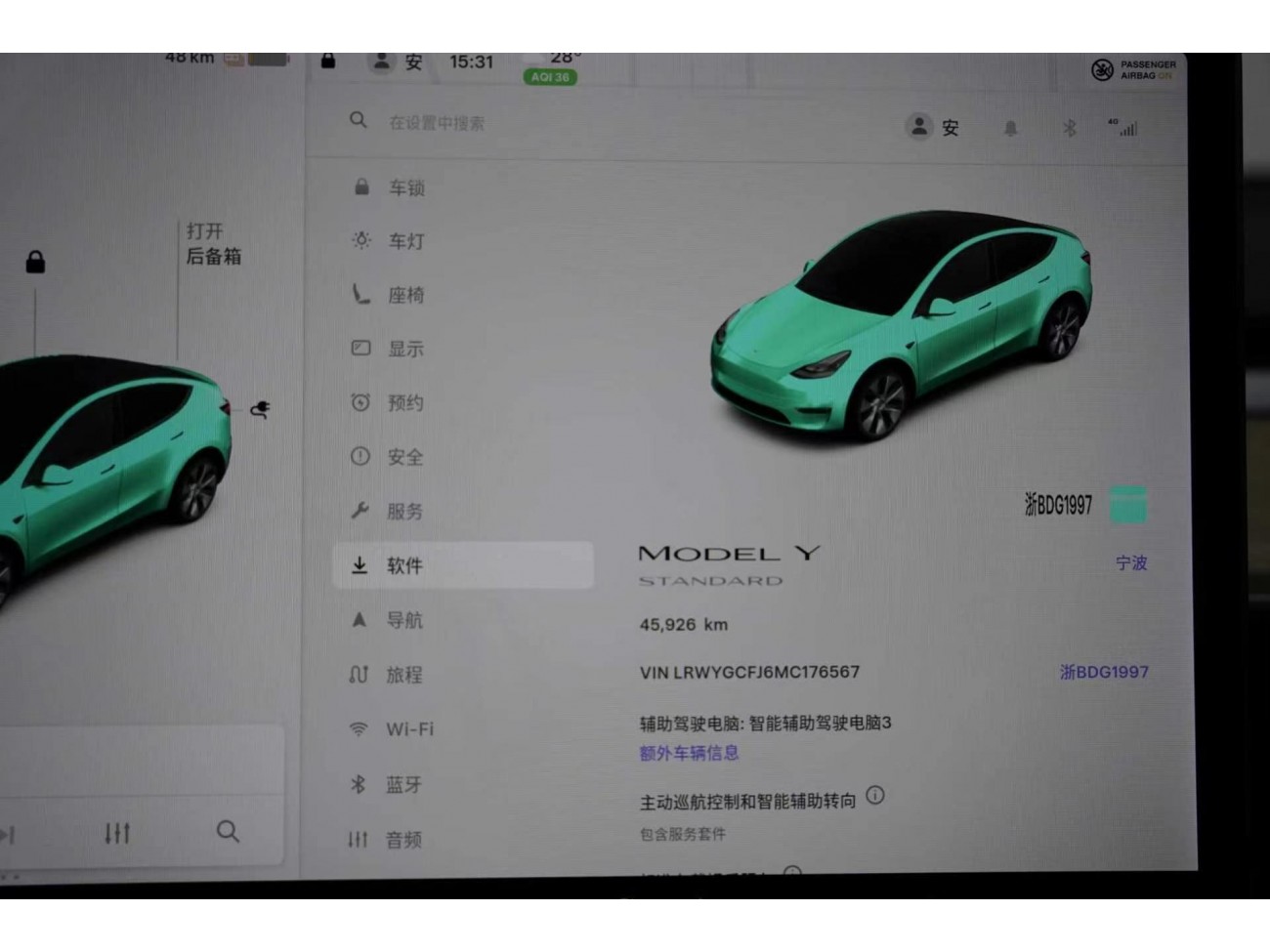Tap the wireless glyph in Wi-Fi row

pos(359,729)
